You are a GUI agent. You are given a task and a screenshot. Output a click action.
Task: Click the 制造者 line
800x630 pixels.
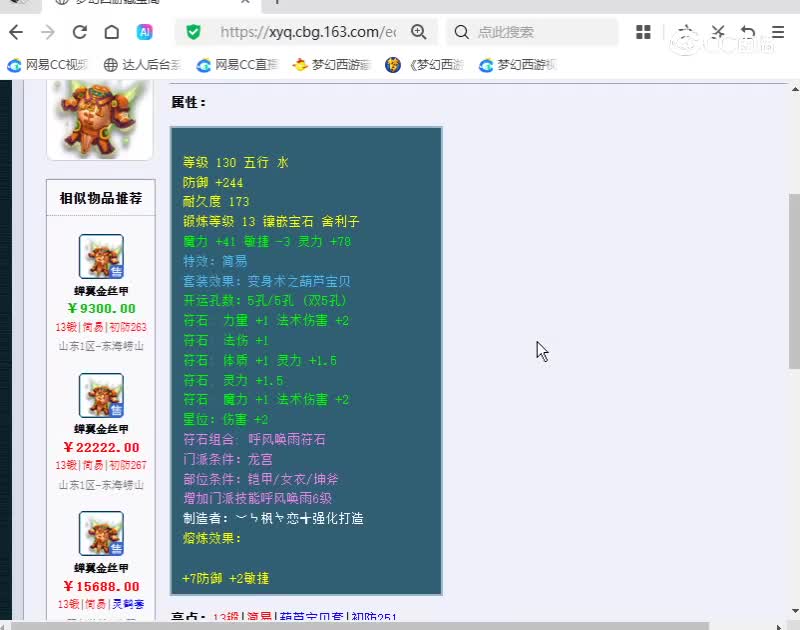point(273,518)
